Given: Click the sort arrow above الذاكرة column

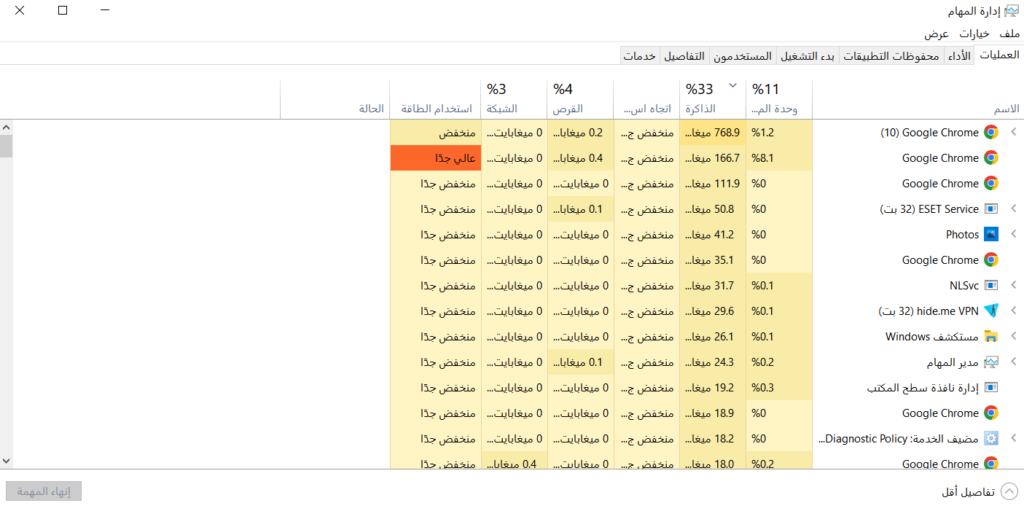Looking at the screenshot, I should 731,86.
